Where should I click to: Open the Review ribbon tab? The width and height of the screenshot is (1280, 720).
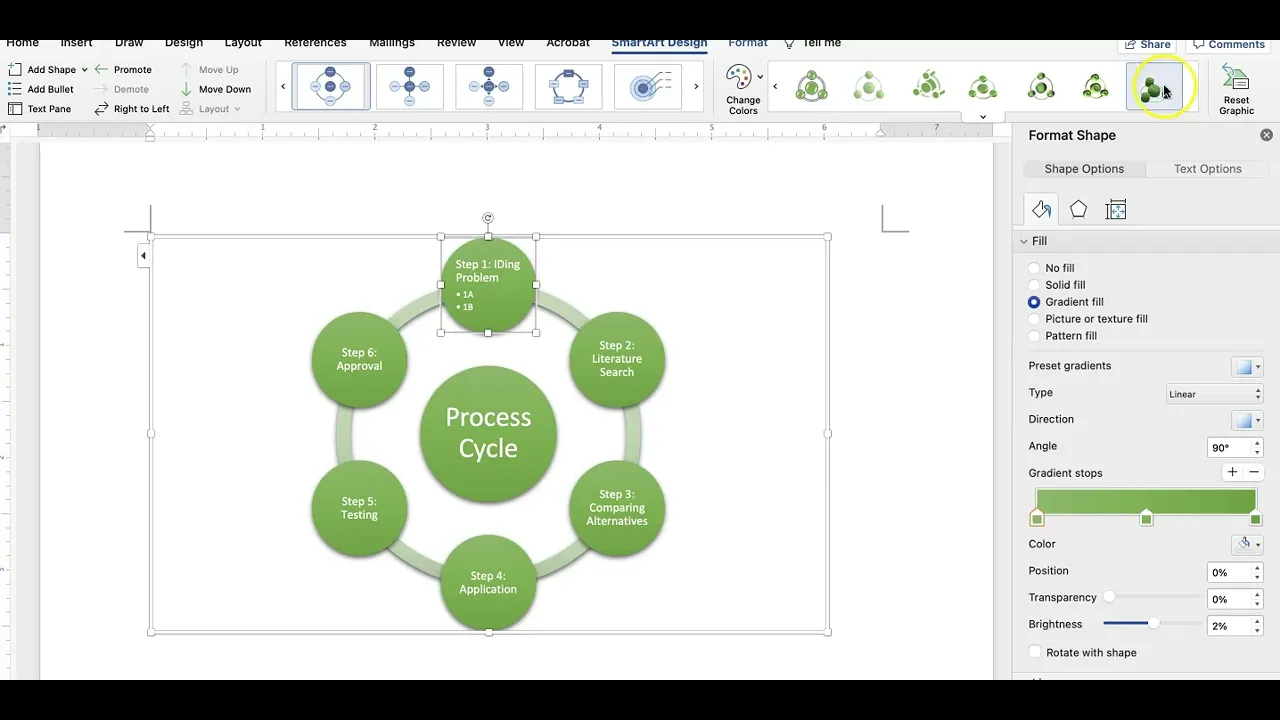pos(456,43)
